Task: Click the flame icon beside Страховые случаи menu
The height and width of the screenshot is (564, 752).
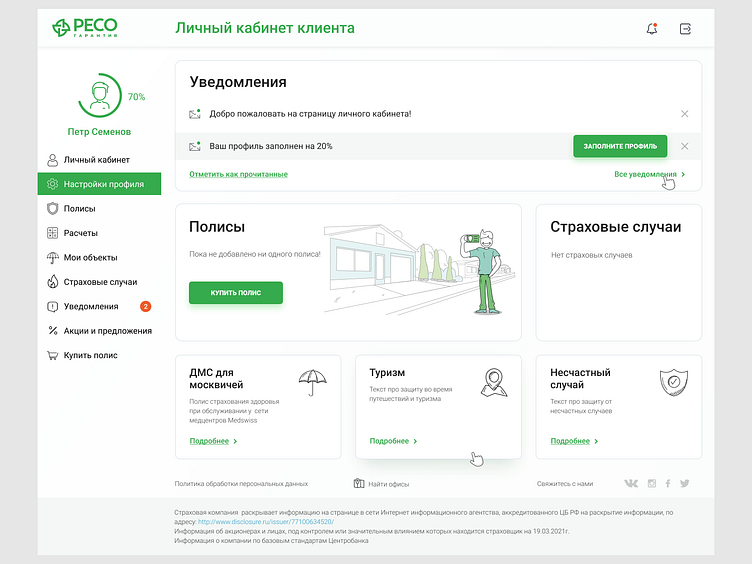Action: 52,282
